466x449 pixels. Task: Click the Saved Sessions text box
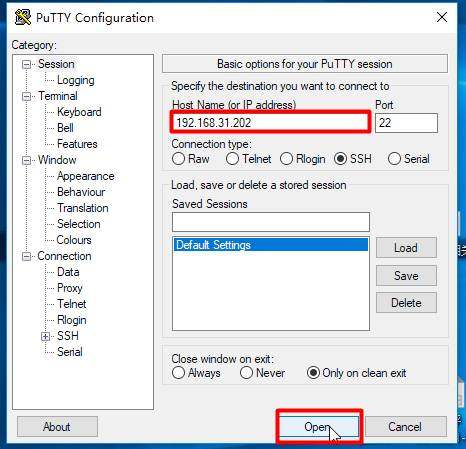coord(271,222)
